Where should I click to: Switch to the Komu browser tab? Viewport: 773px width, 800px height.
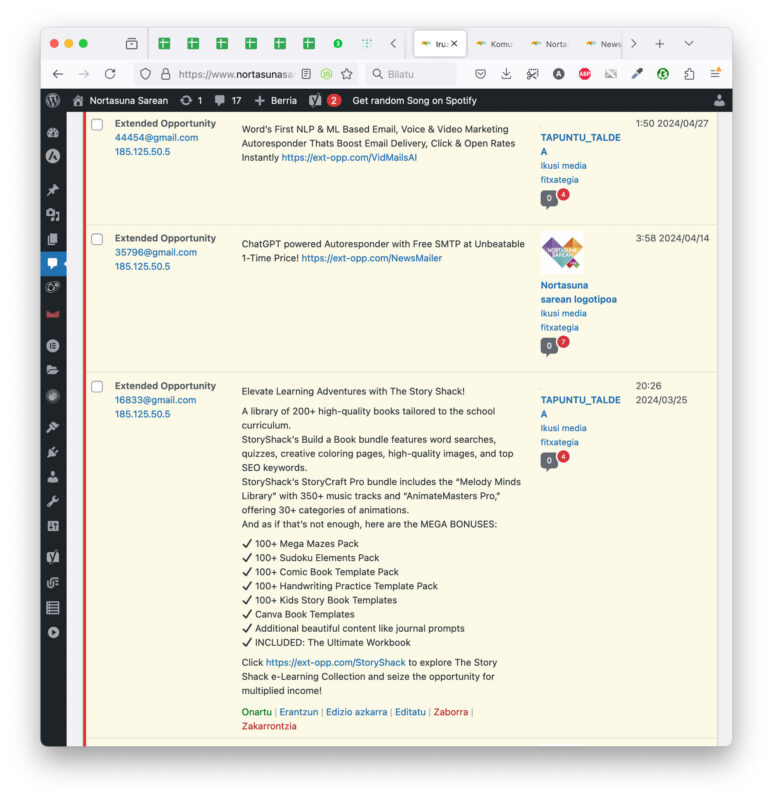pyautogui.click(x=494, y=44)
